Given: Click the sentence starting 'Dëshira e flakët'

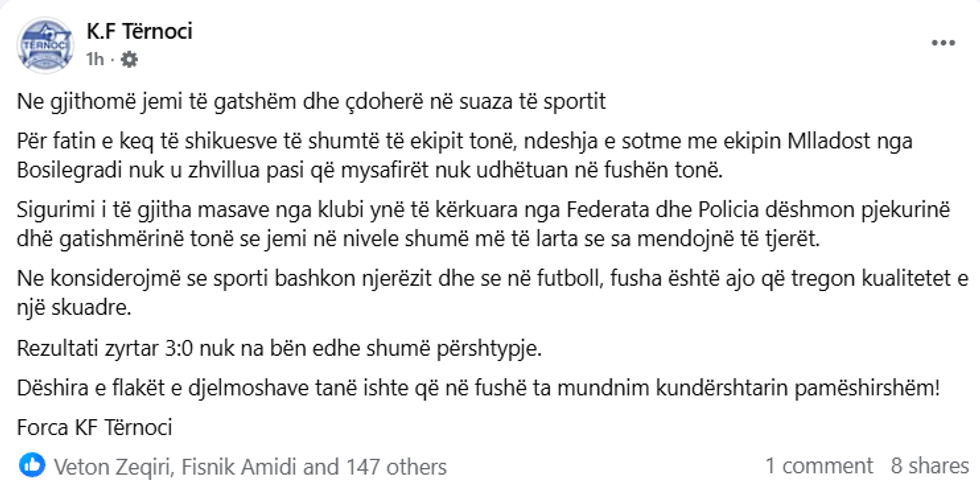Looking at the screenshot, I should click(480, 389).
